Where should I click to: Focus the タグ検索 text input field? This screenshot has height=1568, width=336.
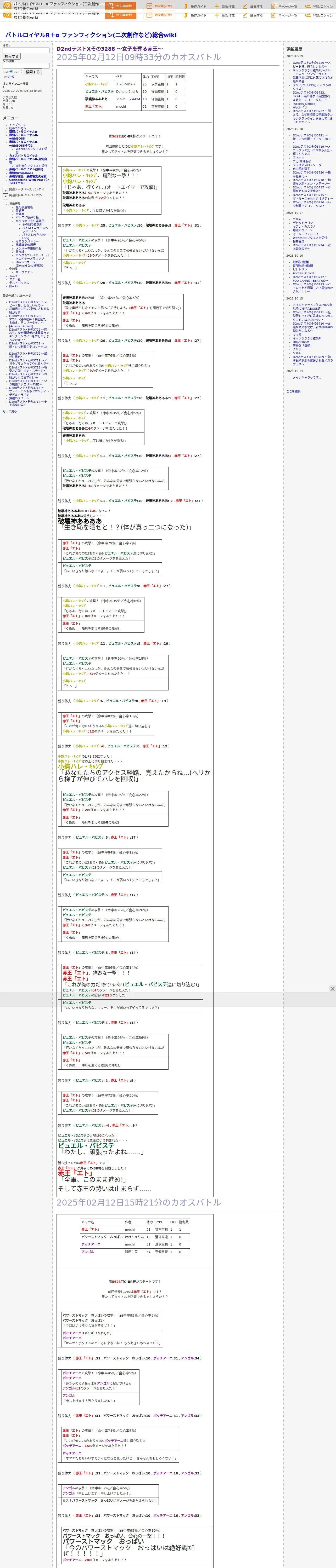click(26, 66)
